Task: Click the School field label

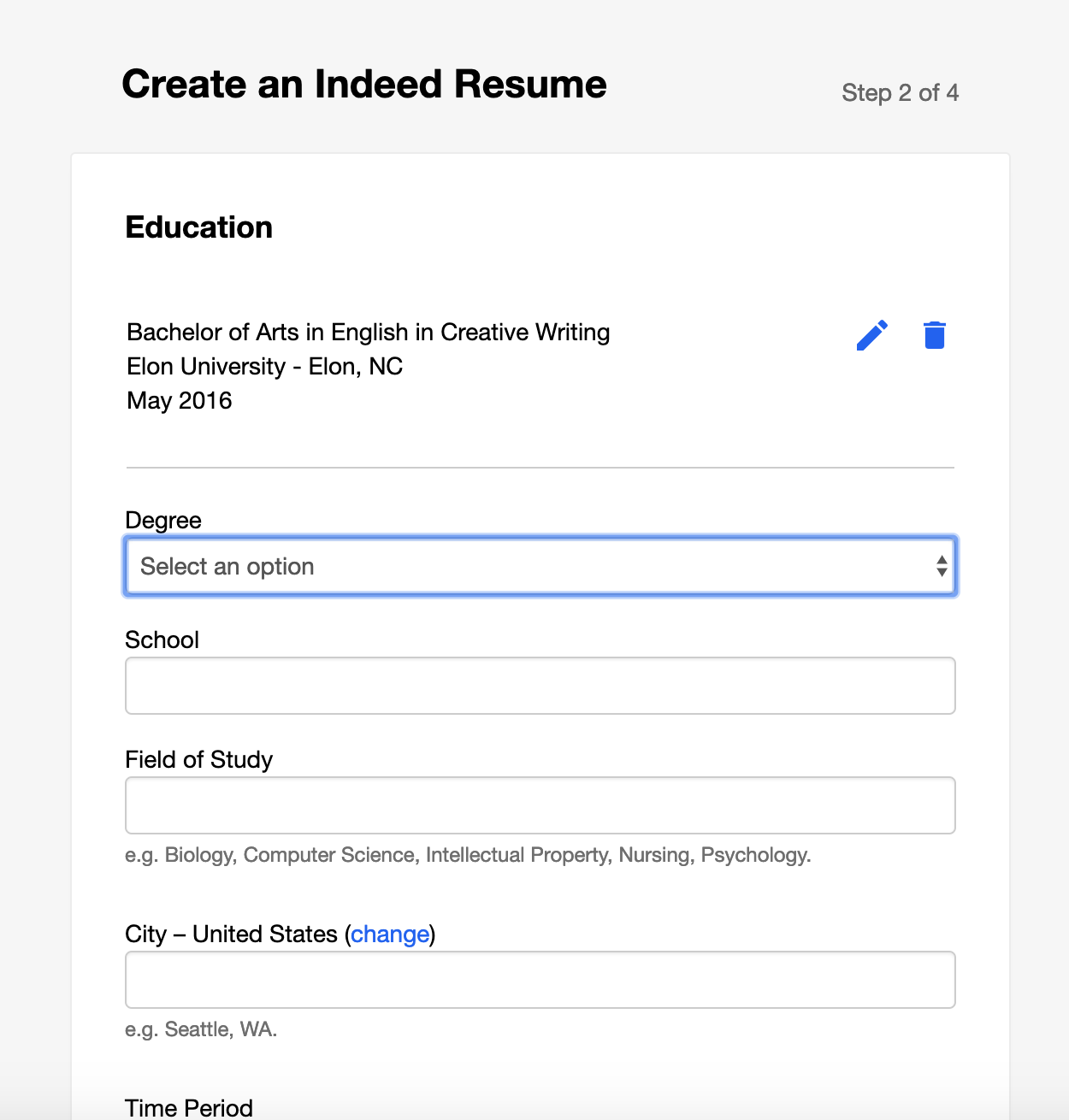Action: pos(162,640)
